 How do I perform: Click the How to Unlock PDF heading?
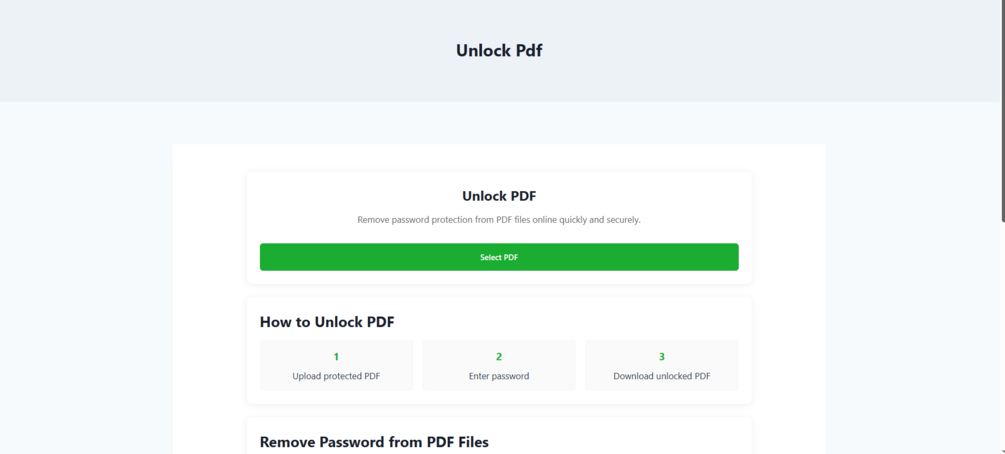coord(327,322)
